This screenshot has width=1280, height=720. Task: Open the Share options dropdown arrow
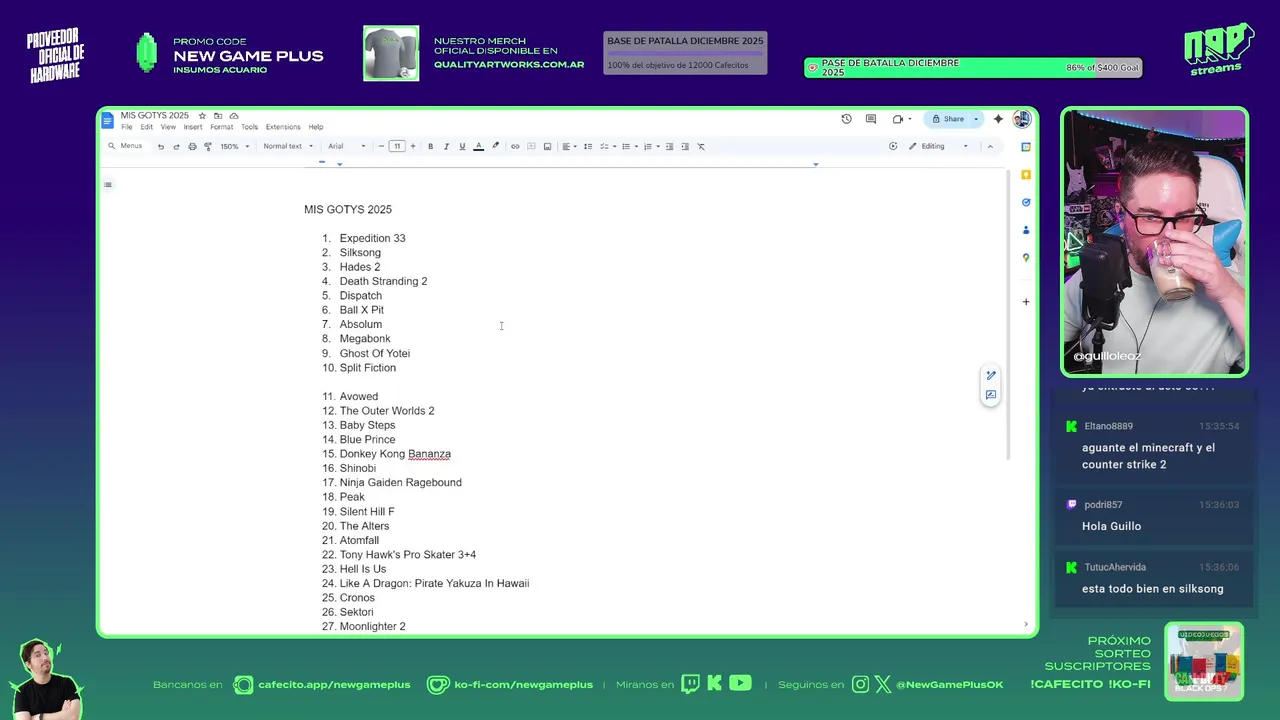976,119
